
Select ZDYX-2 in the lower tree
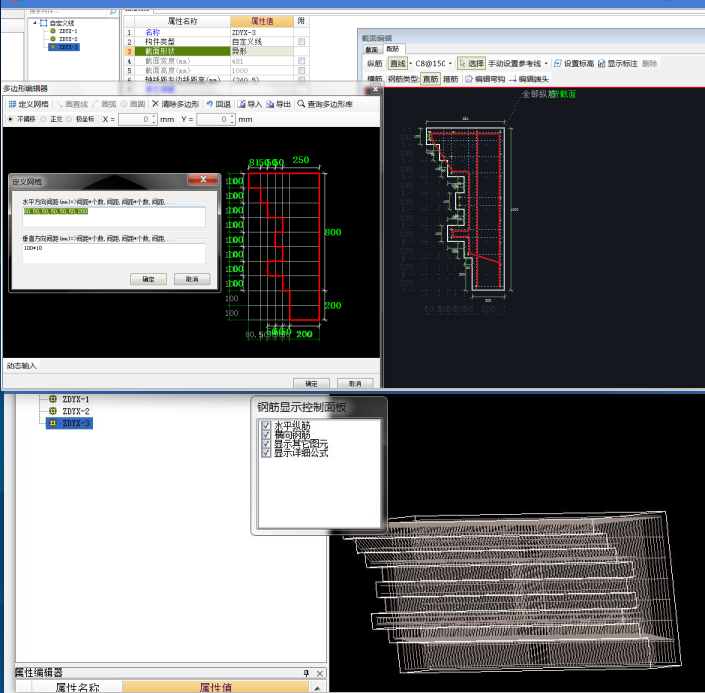coord(76,411)
